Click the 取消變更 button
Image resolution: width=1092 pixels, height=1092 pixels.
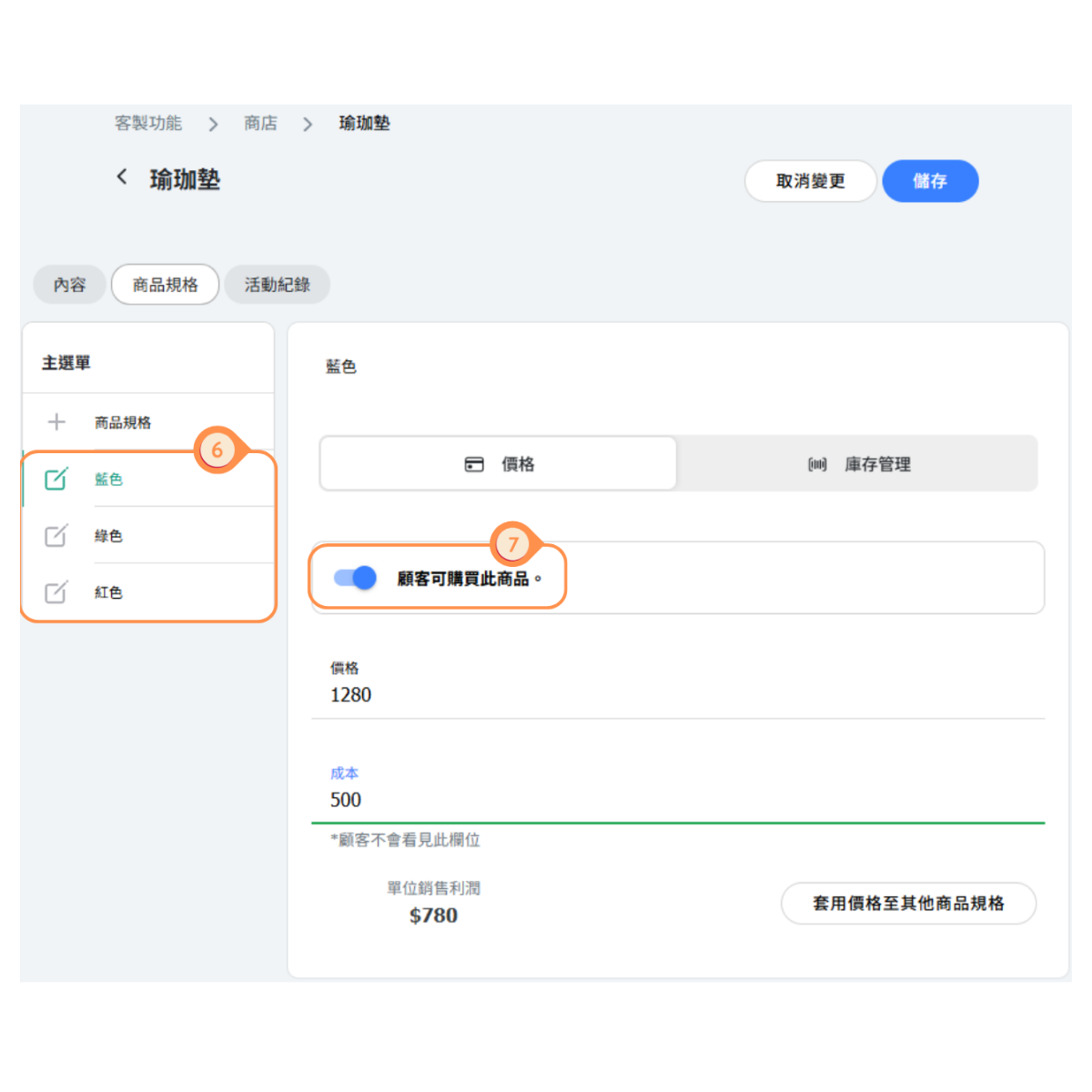pyautogui.click(x=810, y=181)
